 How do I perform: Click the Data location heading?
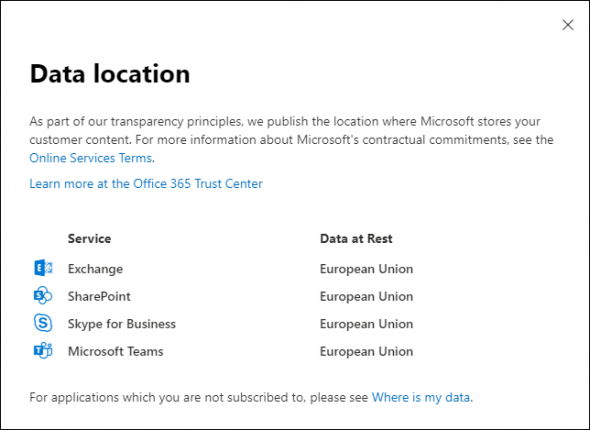coord(110,74)
